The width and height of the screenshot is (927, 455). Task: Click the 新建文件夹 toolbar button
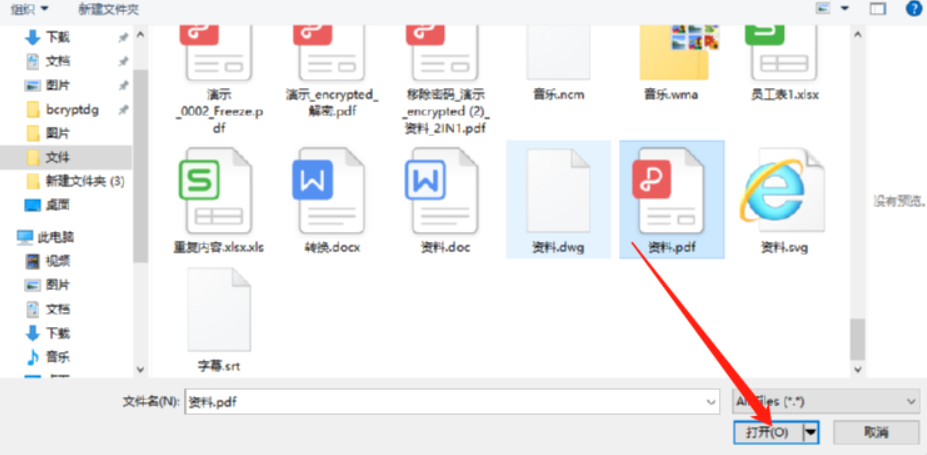point(109,9)
